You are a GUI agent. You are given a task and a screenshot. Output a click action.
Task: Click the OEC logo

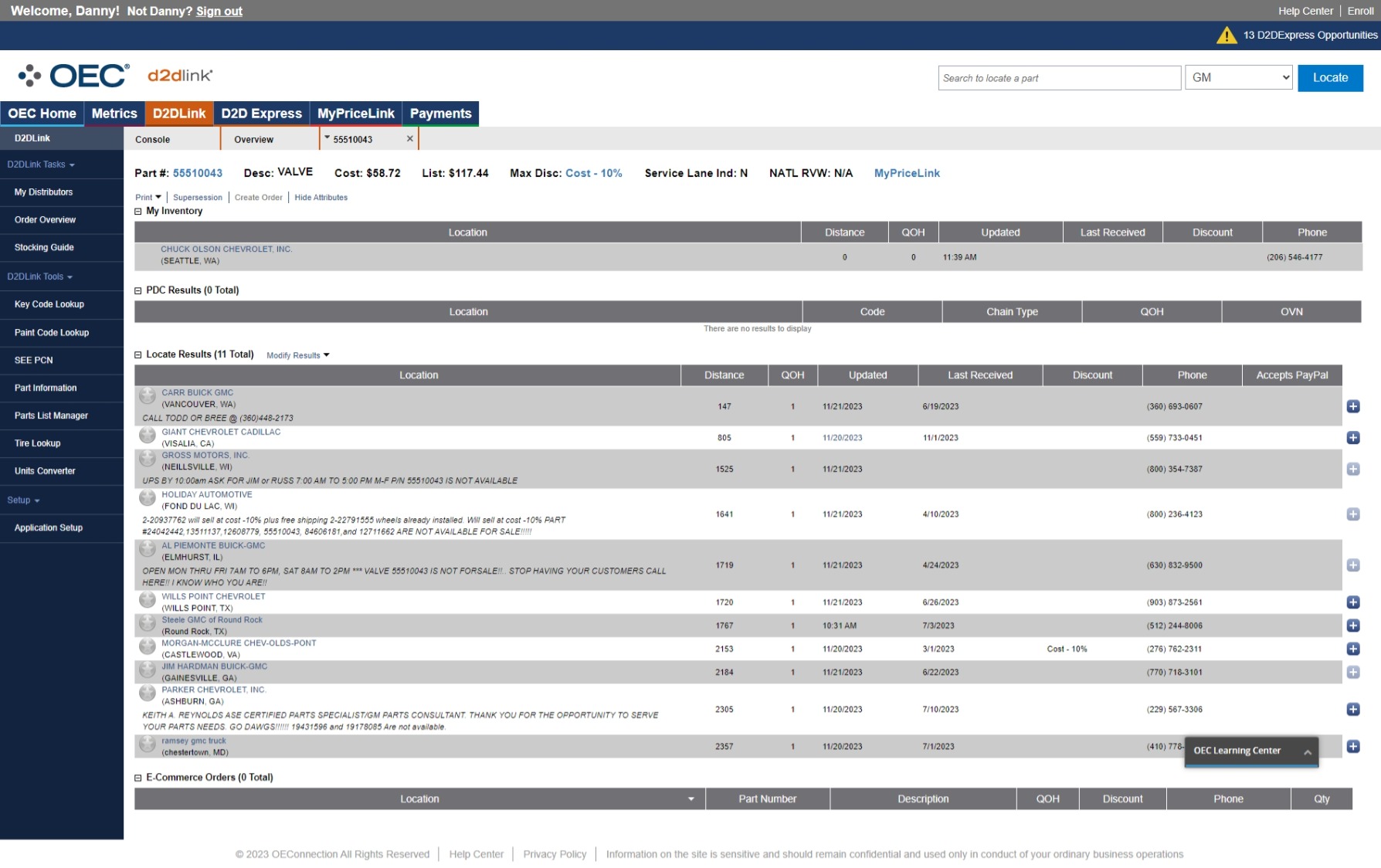(x=74, y=76)
